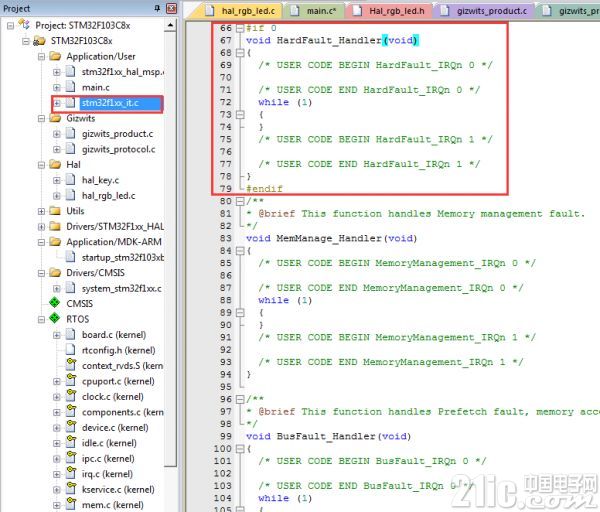The width and height of the screenshot is (600, 512).
Task: Click the board.c (kernel) file icon
Action: point(70,334)
